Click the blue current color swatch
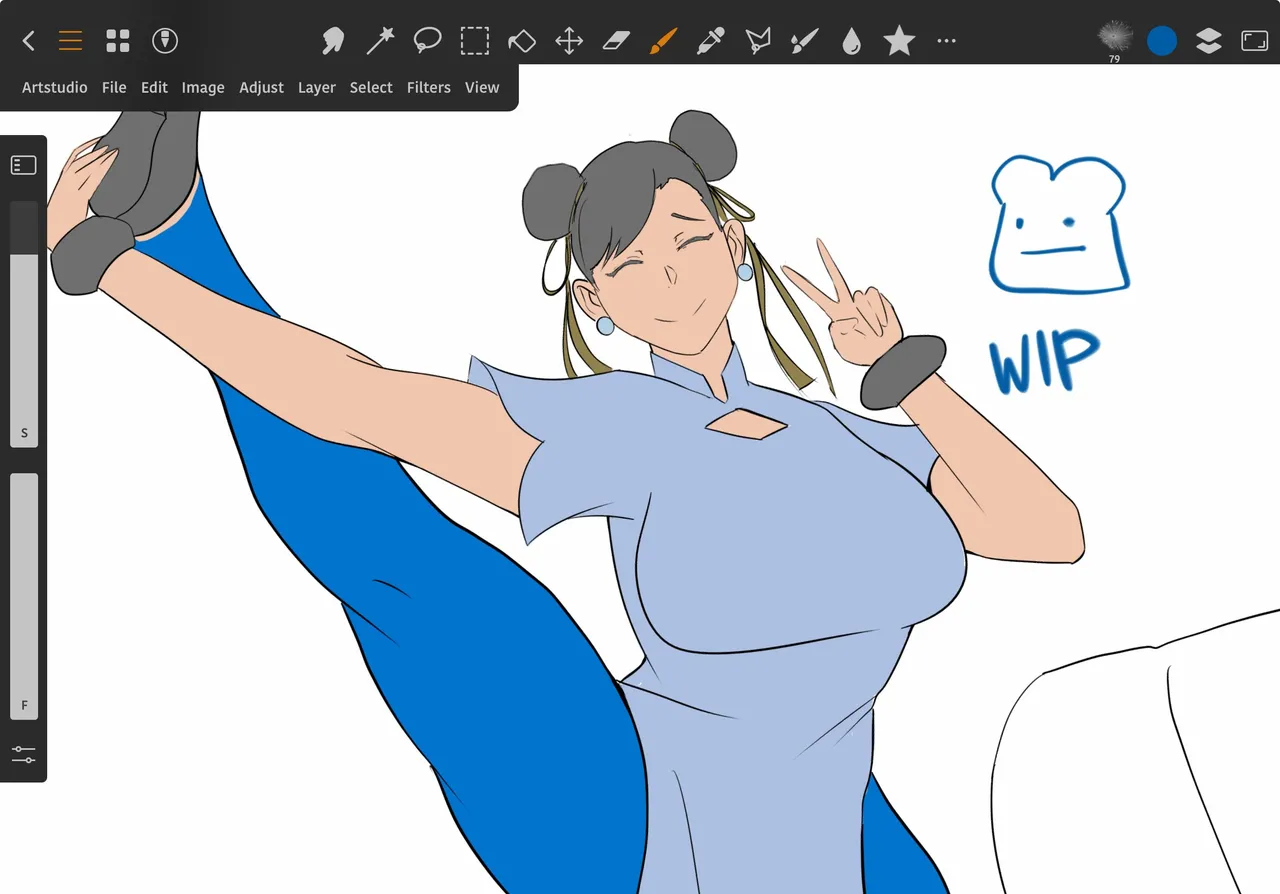The height and width of the screenshot is (894, 1280). pyautogui.click(x=1161, y=41)
